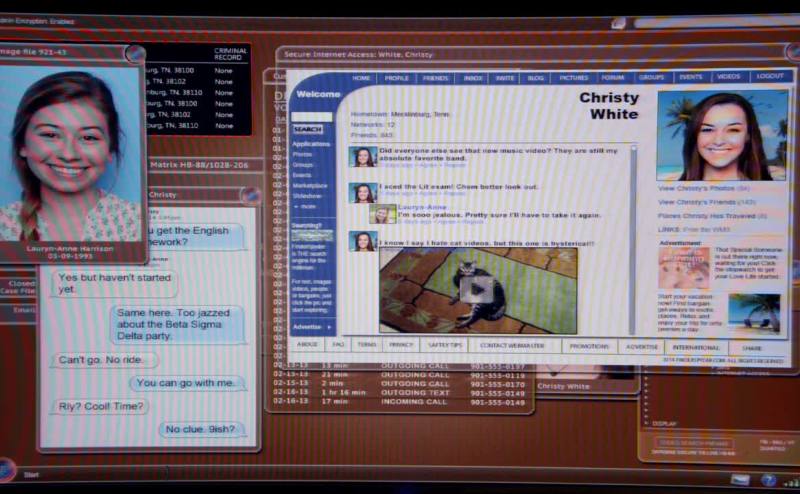Click Christy's avatar beside the music video post
Screen dimensions: 800x494
coord(362,157)
